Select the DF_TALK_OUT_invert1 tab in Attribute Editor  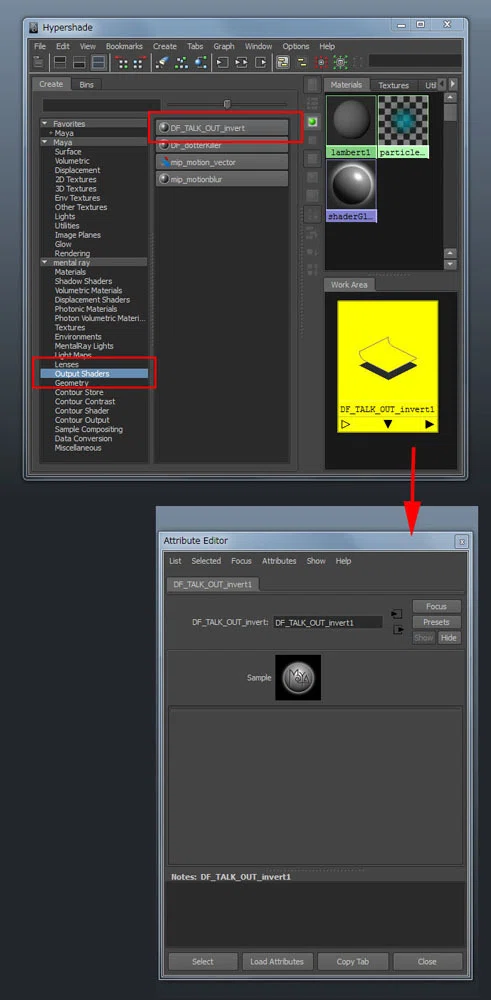click(214, 584)
